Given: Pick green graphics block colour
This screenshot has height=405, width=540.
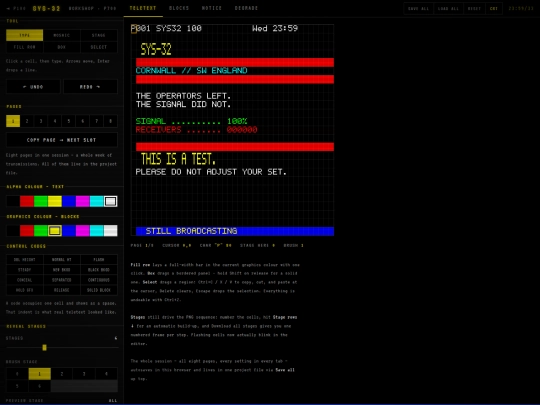Looking at the screenshot, I should pyautogui.click(x=41, y=231).
